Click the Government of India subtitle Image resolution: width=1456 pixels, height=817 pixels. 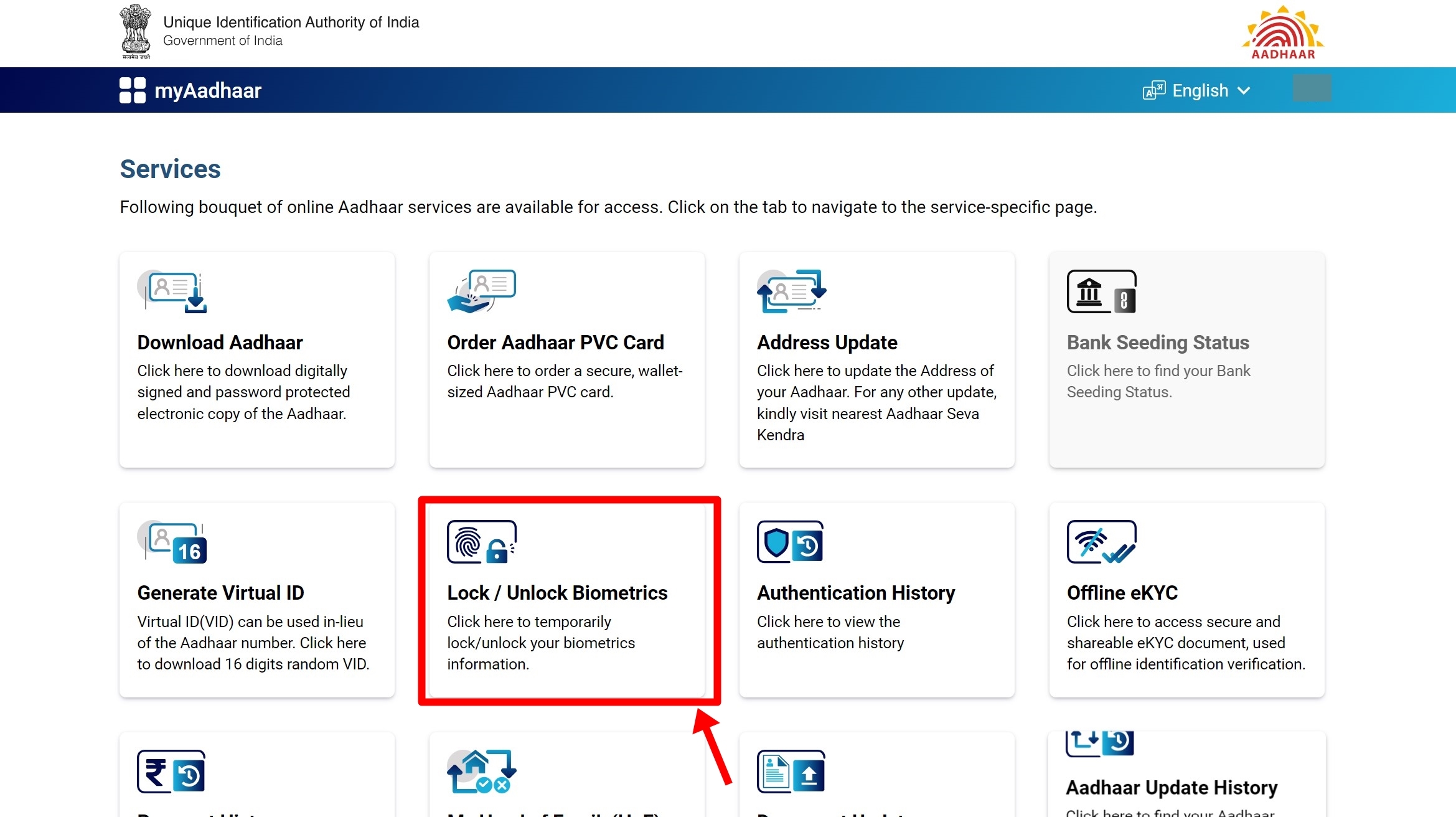(223, 40)
